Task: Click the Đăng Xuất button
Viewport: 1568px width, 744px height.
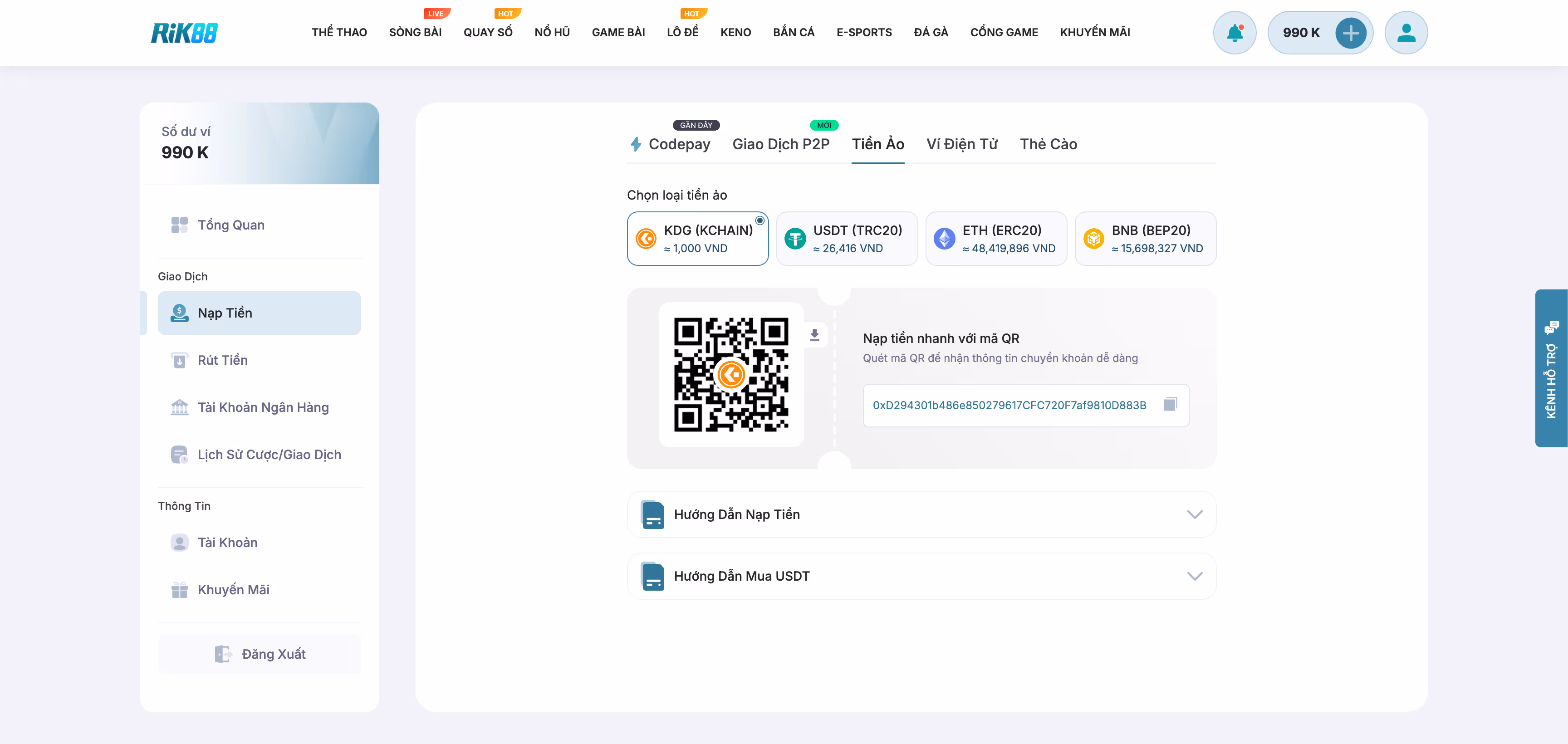Action: (x=260, y=654)
